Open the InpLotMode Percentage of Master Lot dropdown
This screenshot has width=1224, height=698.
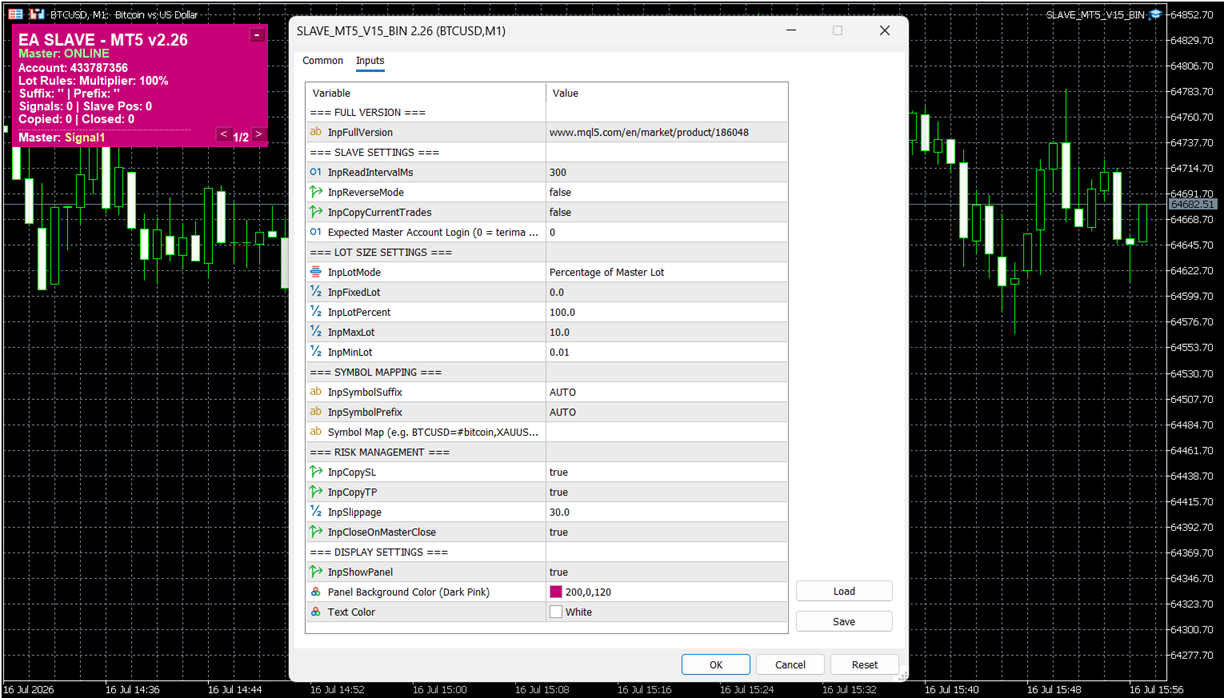coord(667,272)
